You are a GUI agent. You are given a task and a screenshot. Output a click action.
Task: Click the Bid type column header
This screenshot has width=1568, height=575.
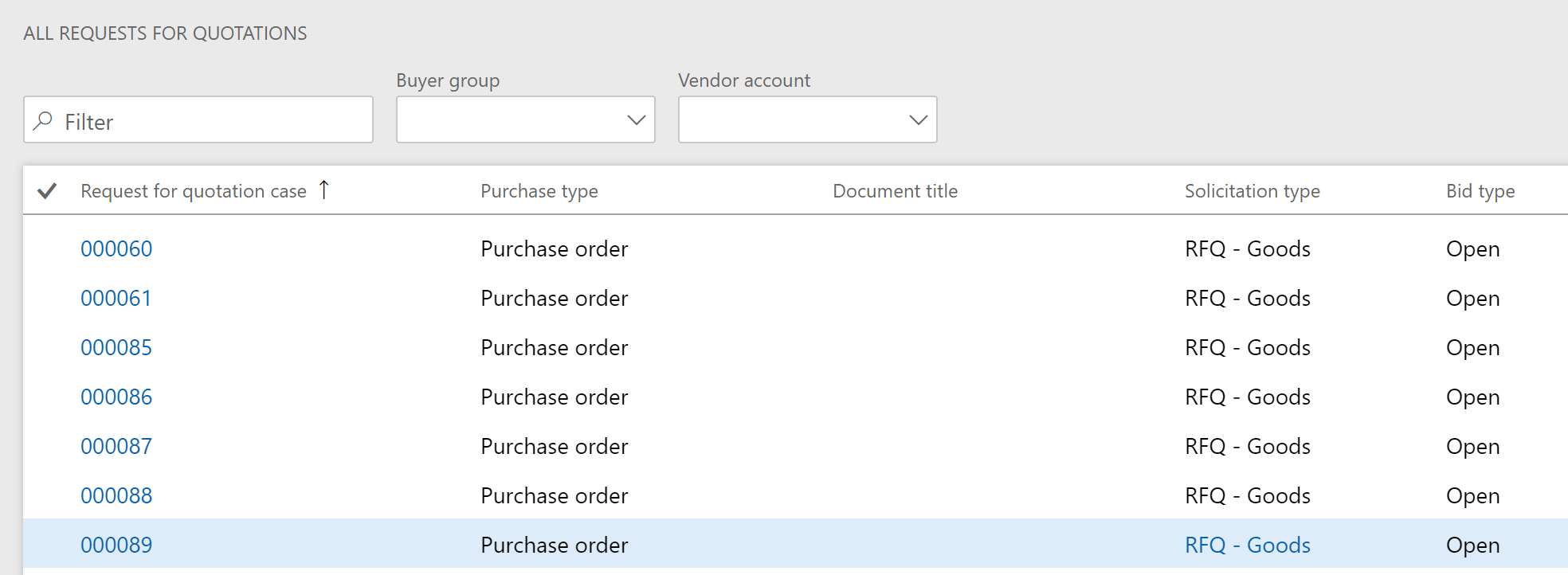(x=1480, y=191)
